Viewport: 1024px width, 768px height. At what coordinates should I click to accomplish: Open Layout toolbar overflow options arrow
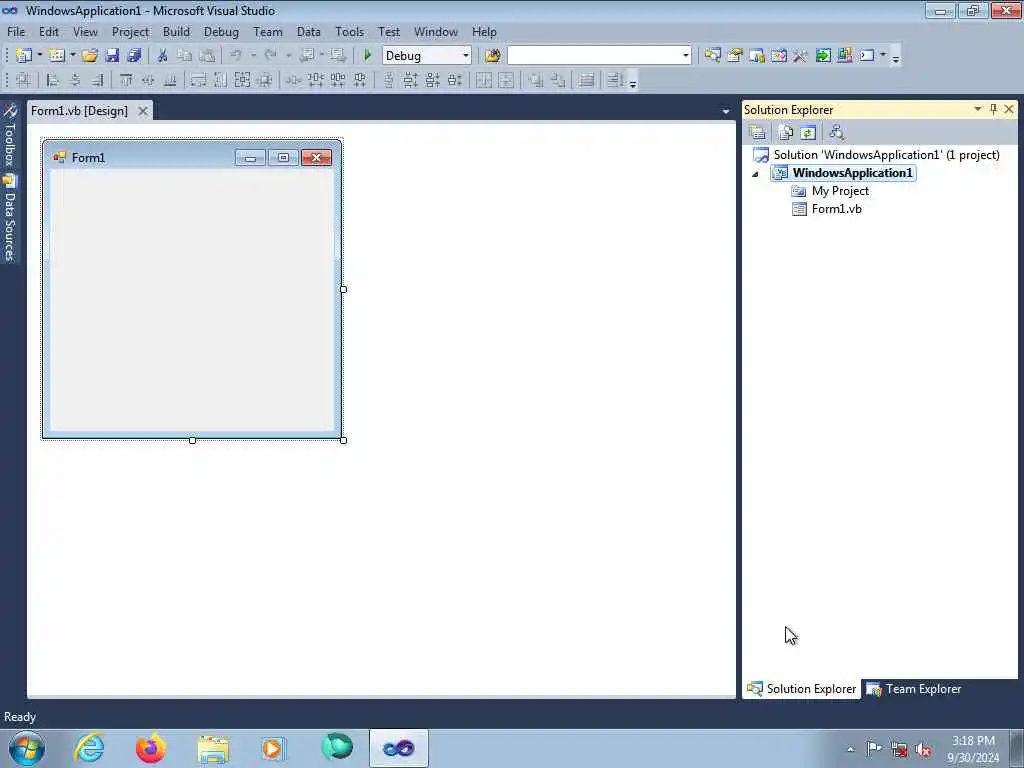coord(632,83)
